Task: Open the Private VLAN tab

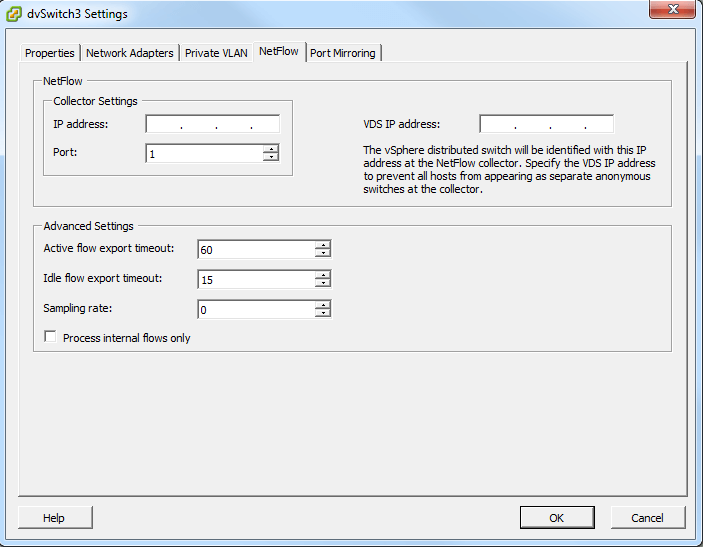Action: pyautogui.click(x=216, y=53)
